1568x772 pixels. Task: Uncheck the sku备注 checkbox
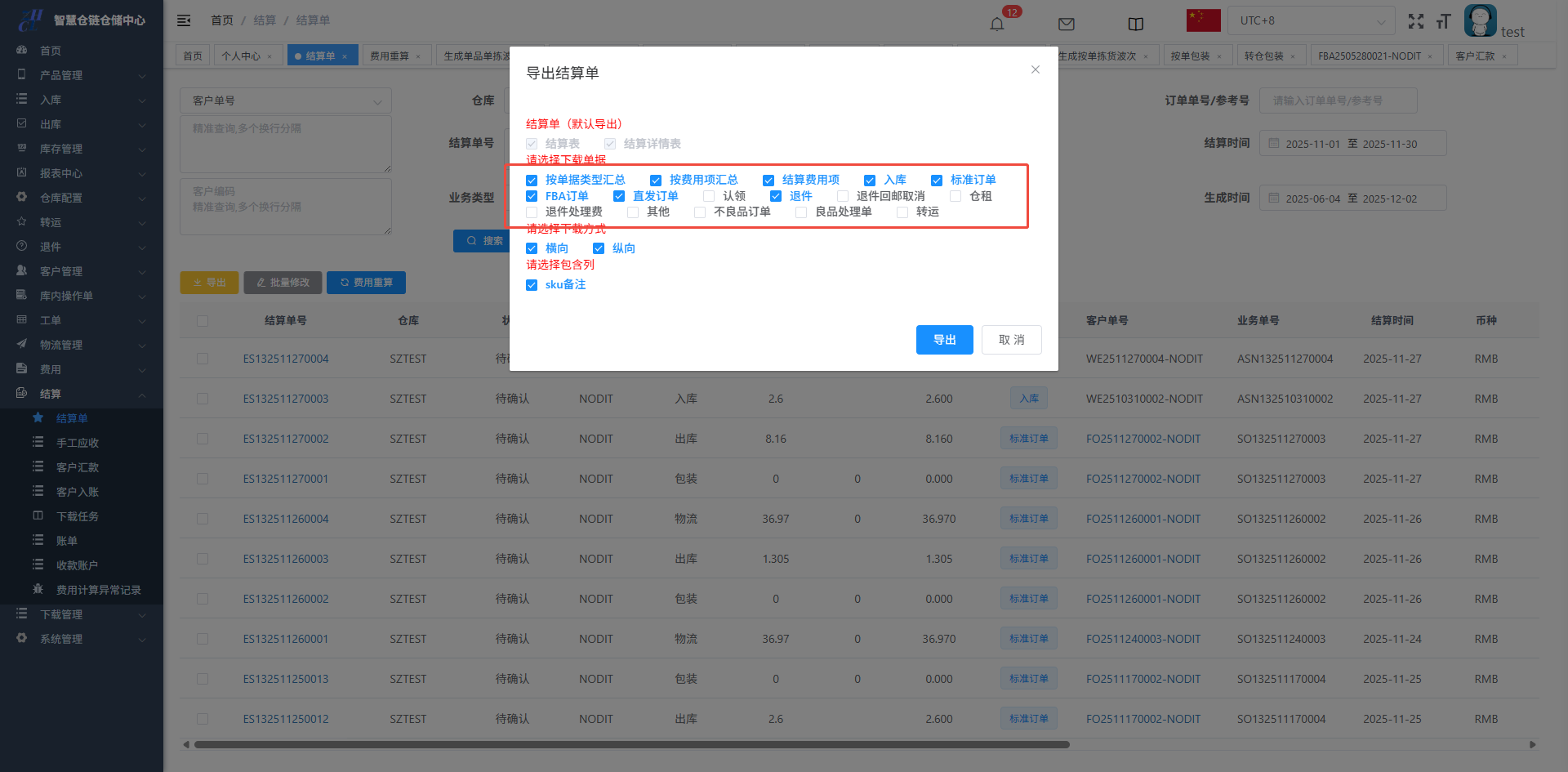pyautogui.click(x=532, y=285)
